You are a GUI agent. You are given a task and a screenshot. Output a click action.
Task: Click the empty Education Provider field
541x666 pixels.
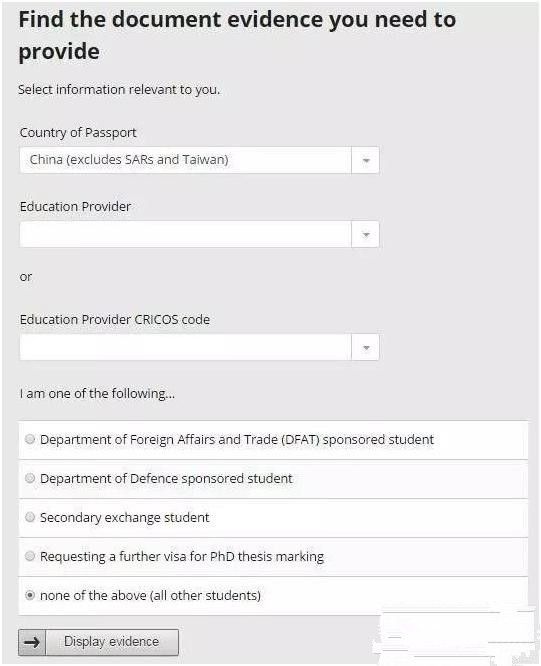186,234
